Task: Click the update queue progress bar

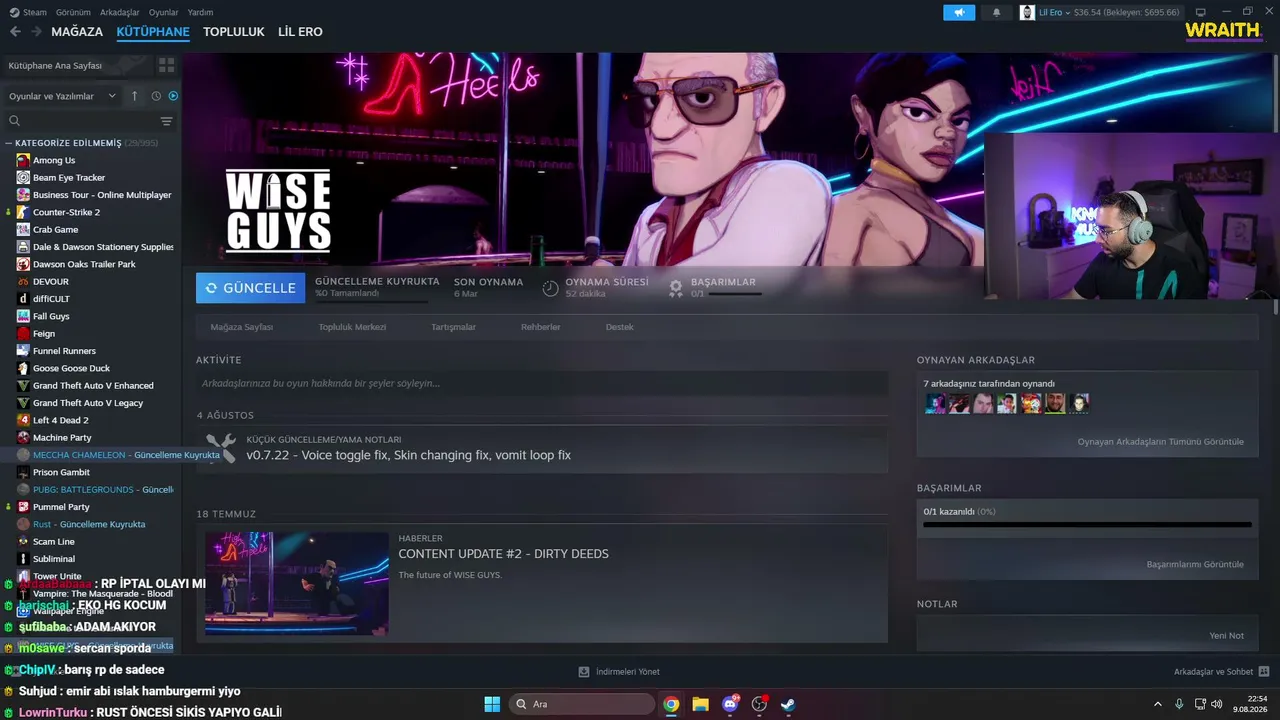Action: pyautogui.click(x=371, y=300)
